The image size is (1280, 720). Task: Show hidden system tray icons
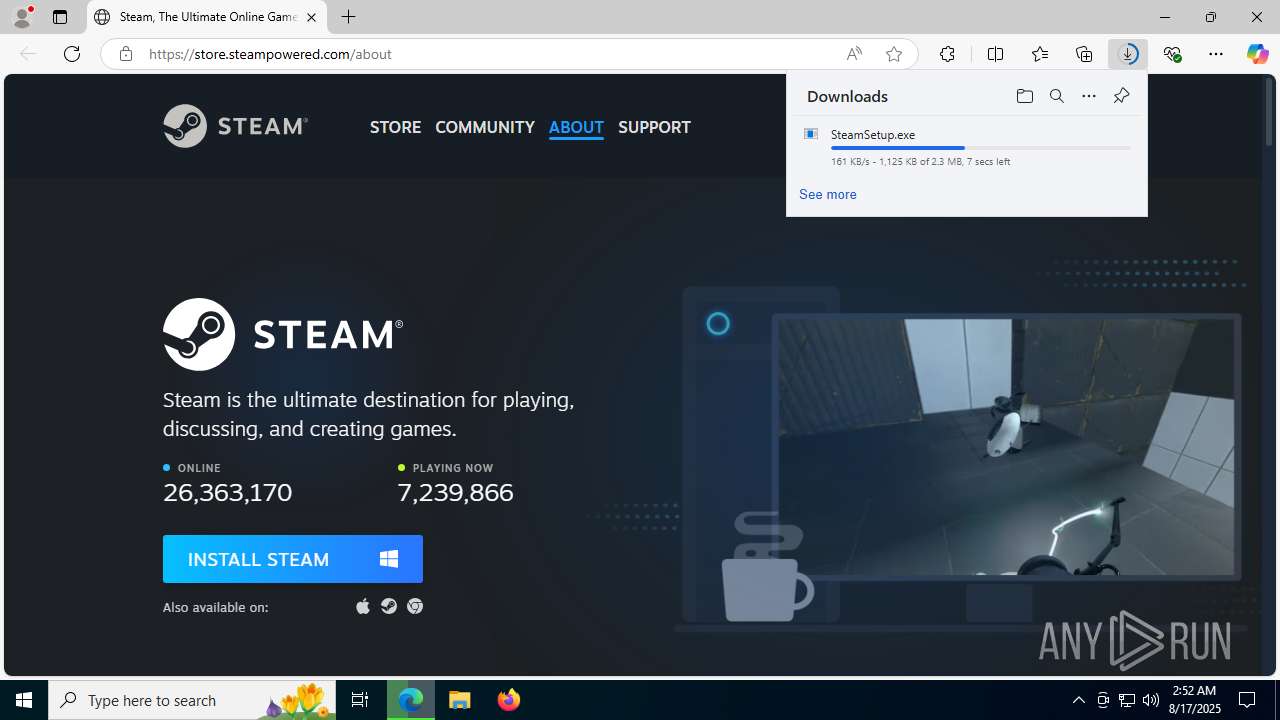click(1079, 700)
